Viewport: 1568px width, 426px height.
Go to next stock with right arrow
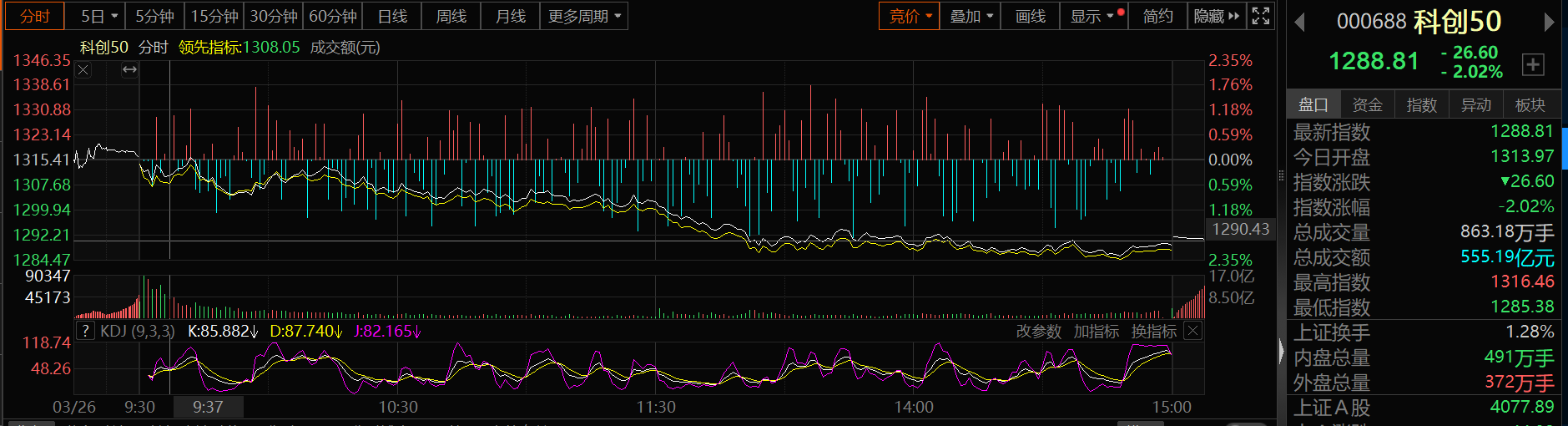1549,23
